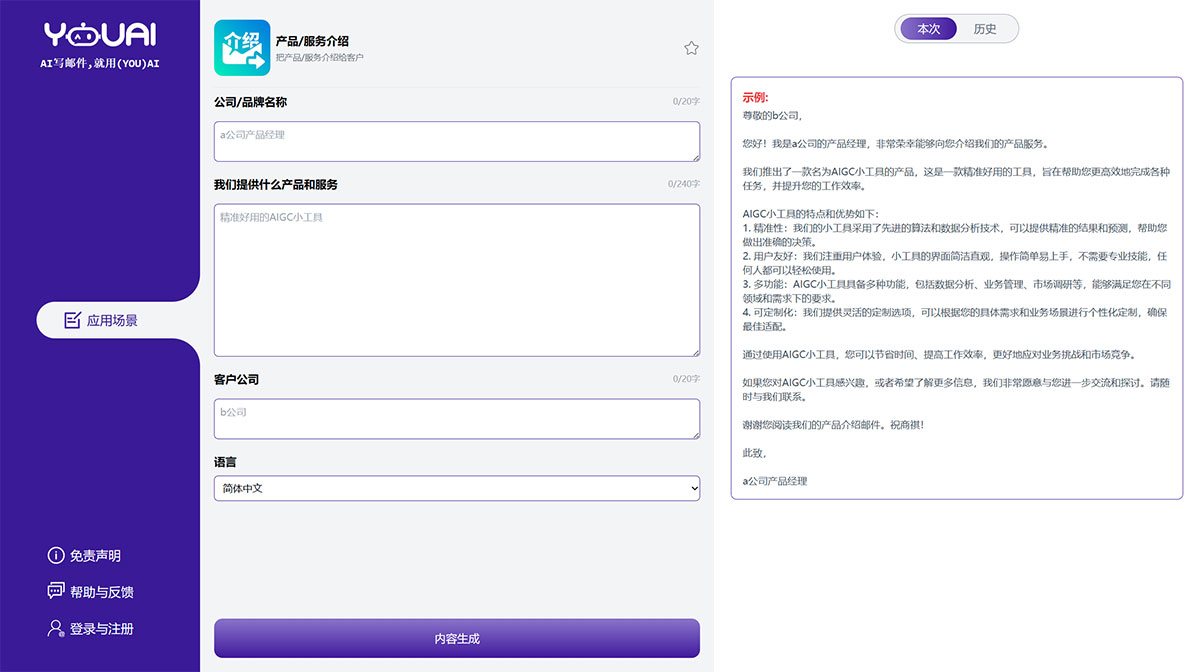Click the 帮助与反馈 chat bubble icon
This screenshot has width=1200, height=672.
point(56,592)
